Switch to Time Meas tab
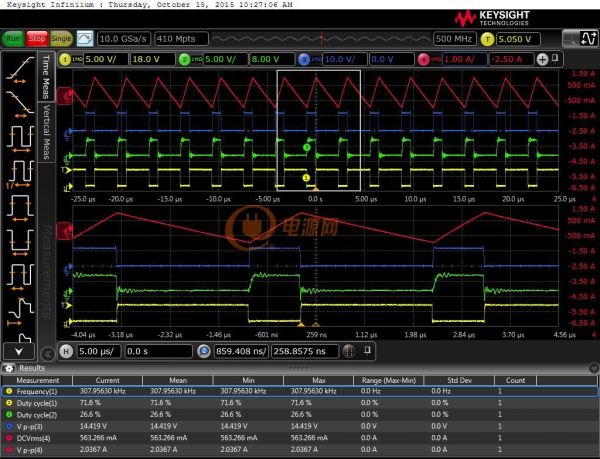 [46, 76]
